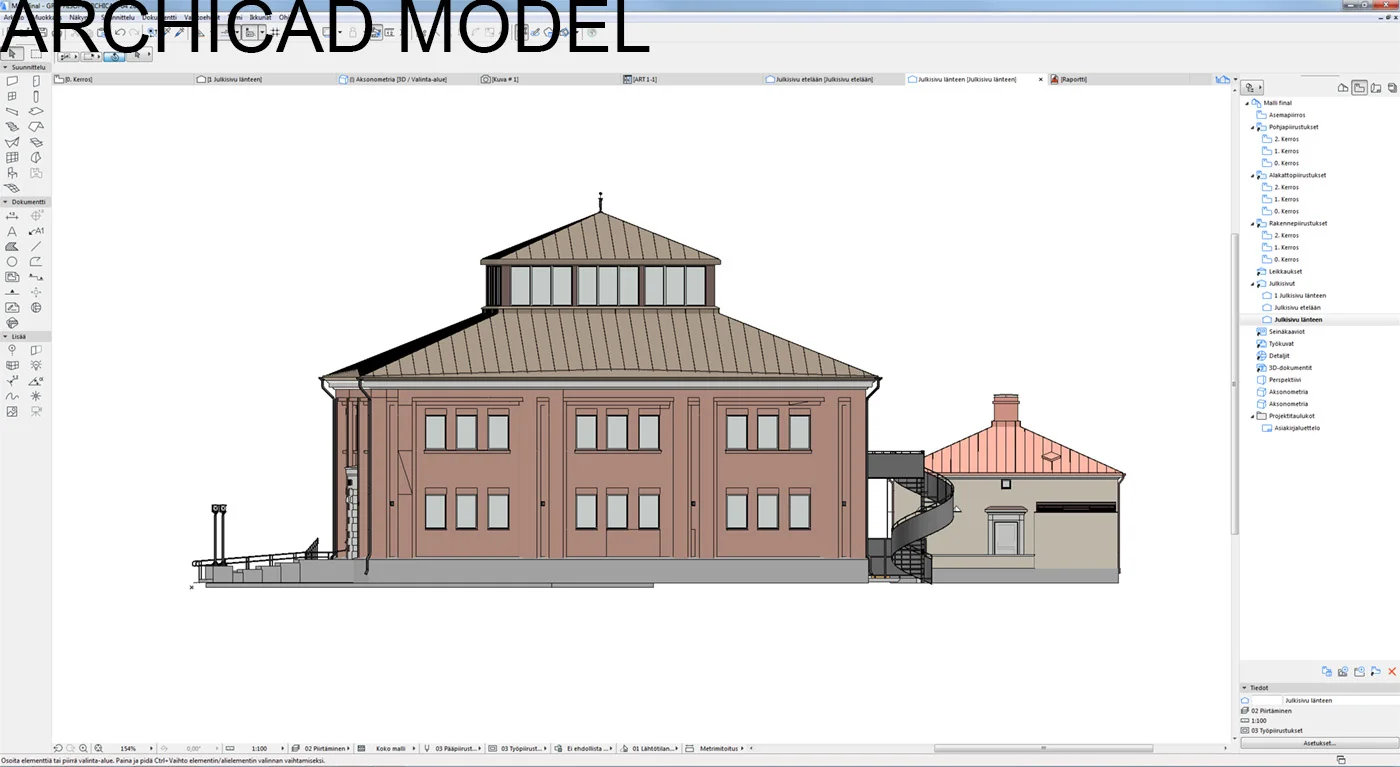Switch to the 0. Kerros tab
Image resolution: width=1400 pixels, height=767 pixels.
[x=123, y=79]
